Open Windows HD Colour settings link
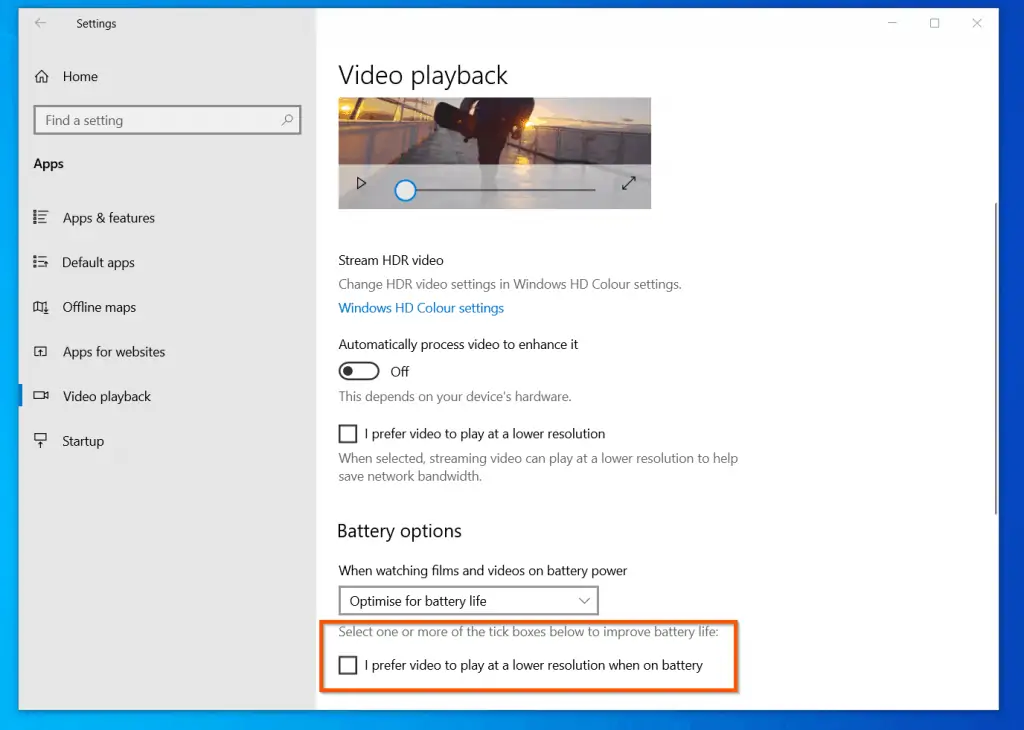The image size is (1024, 730). click(421, 308)
